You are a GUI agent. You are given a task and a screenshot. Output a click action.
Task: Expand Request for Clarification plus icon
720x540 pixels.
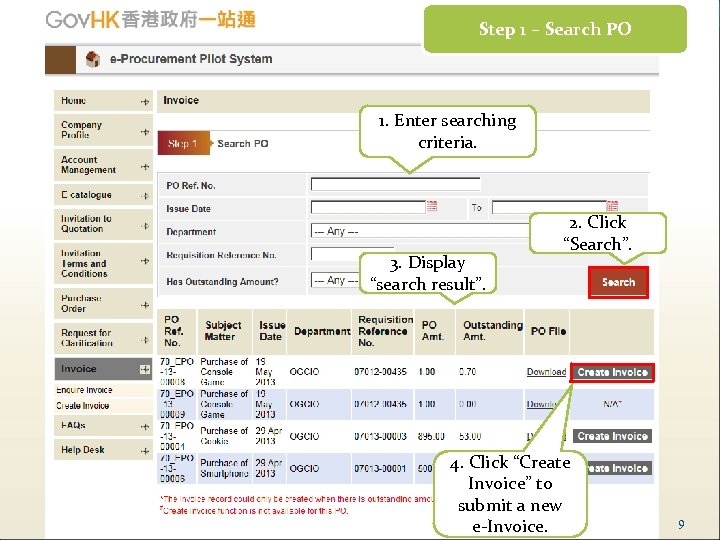click(x=145, y=340)
